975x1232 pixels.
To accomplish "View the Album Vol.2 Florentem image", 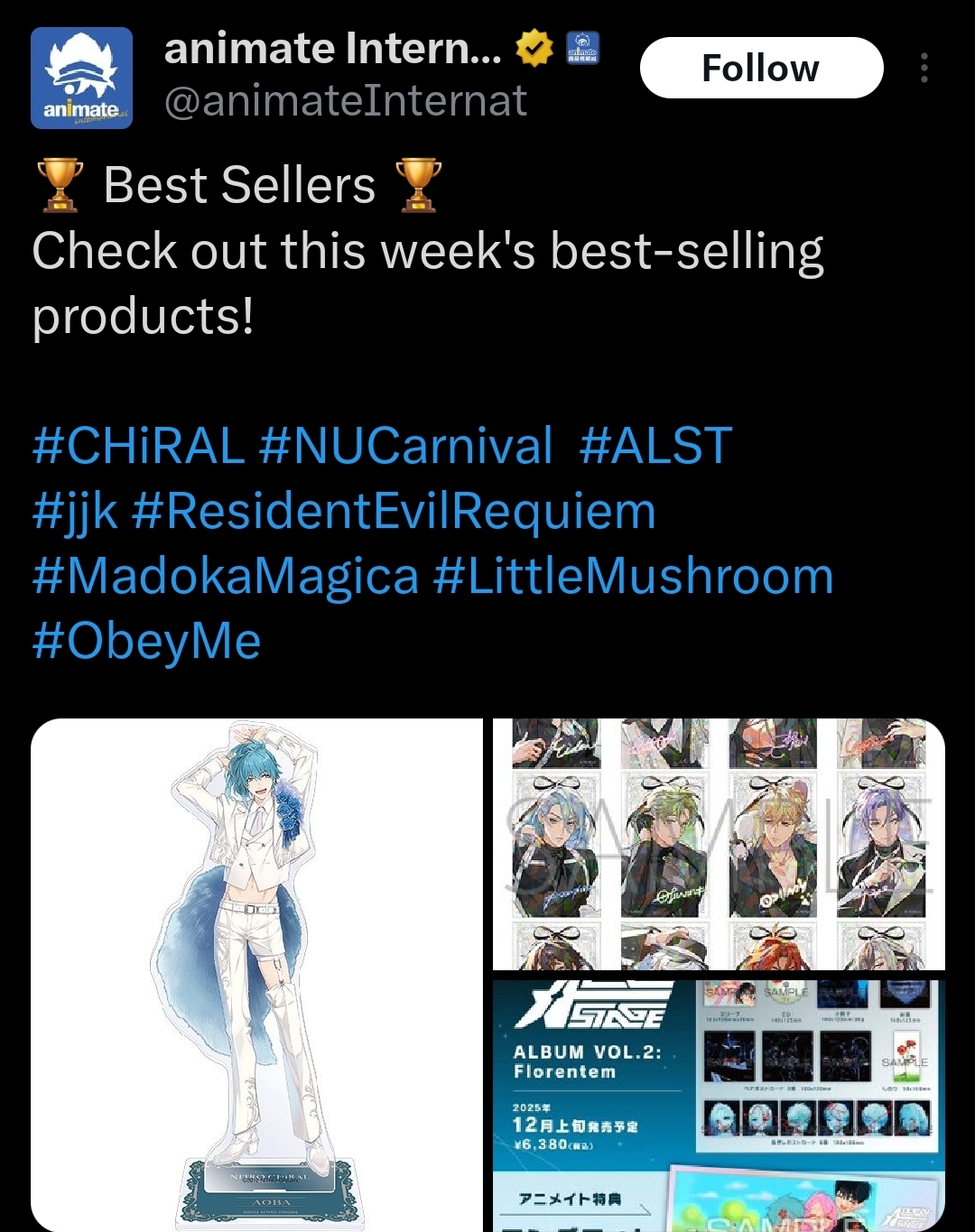I will [719, 1106].
